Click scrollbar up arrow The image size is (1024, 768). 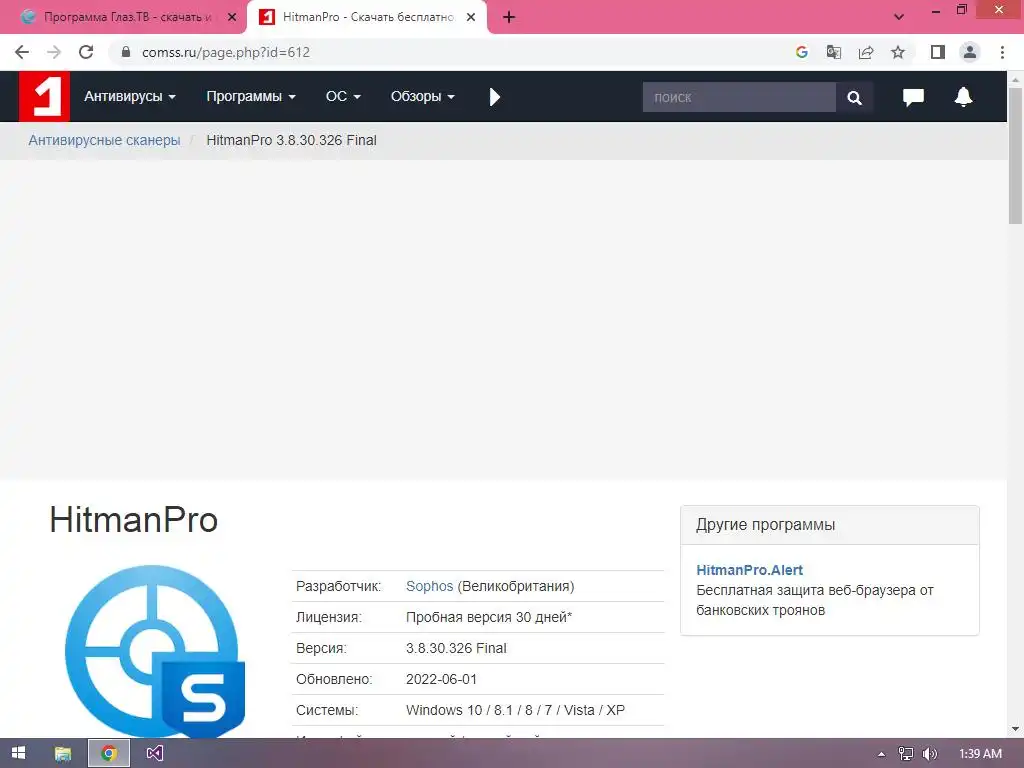click(x=1016, y=80)
